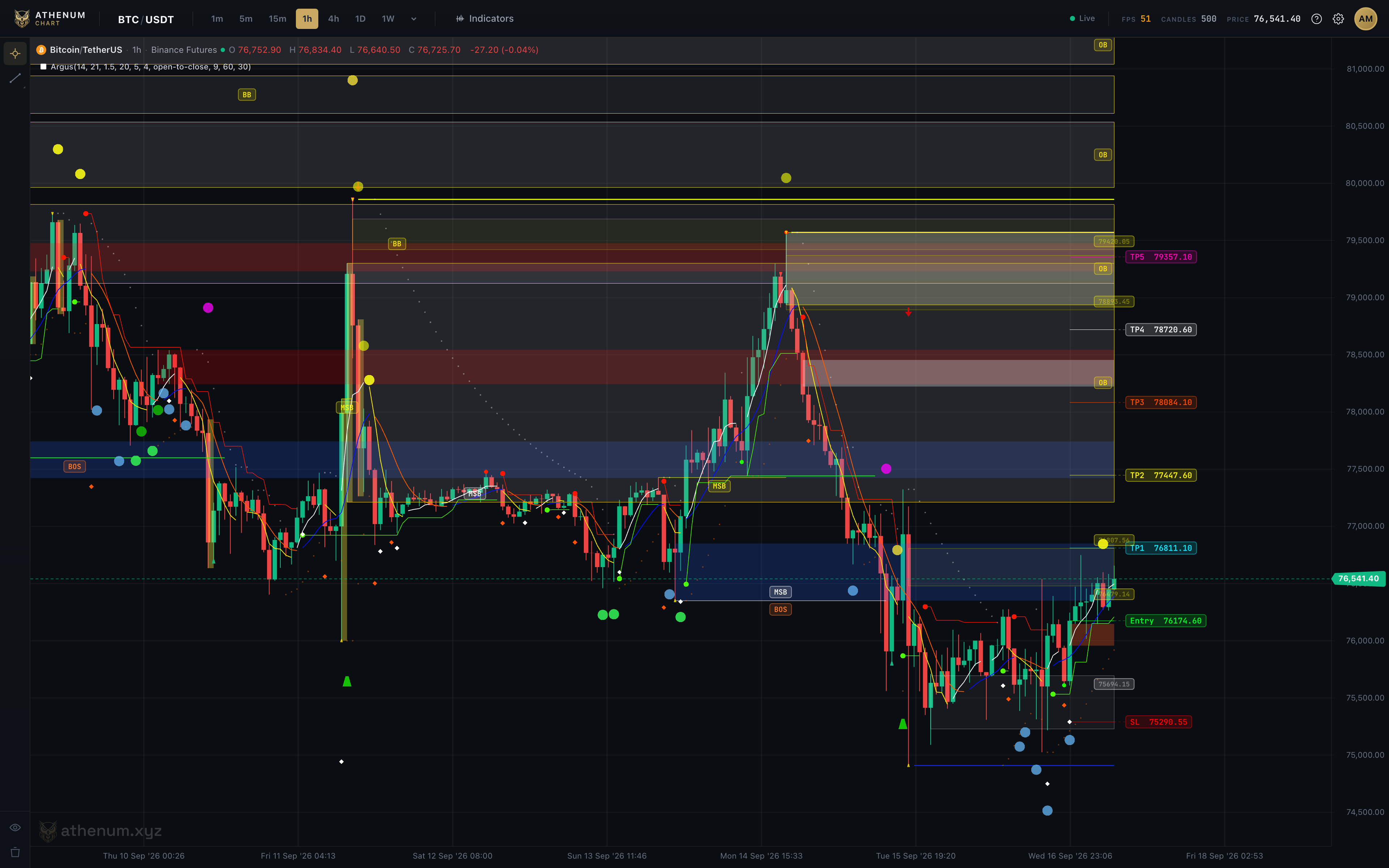The image size is (1389, 868).
Task: Switch to 1m timeframe
Action: click(x=217, y=19)
